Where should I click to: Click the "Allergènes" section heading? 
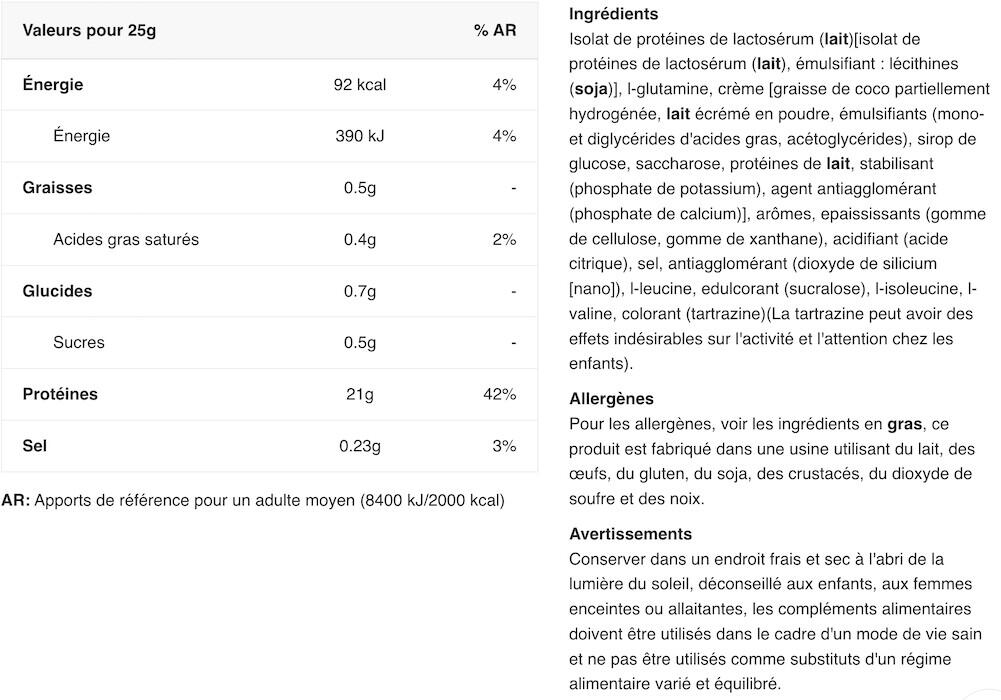(611, 399)
